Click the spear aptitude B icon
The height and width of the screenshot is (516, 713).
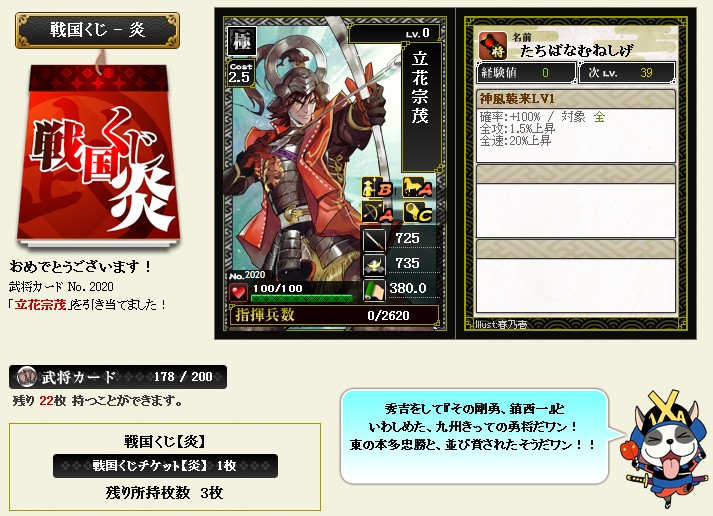point(377,187)
